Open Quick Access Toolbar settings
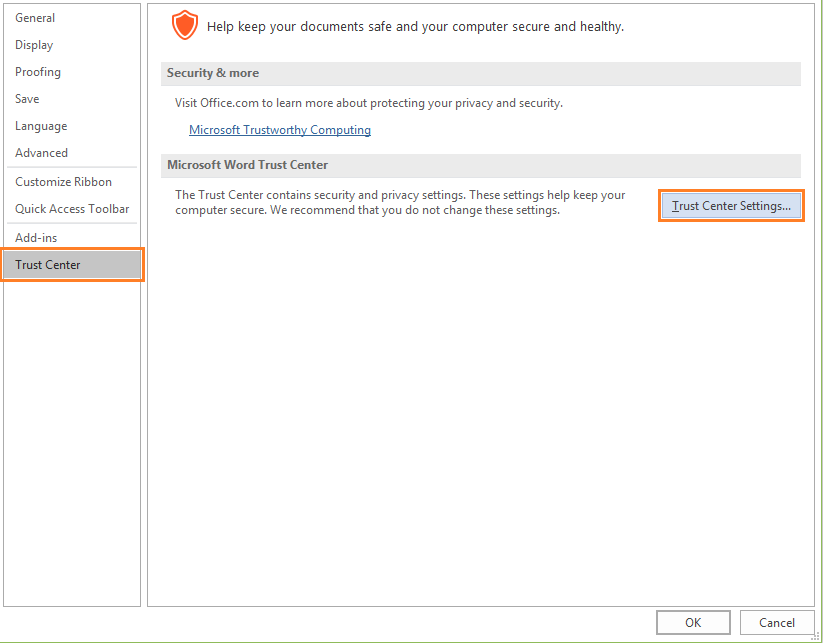This screenshot has height=644, width=823. tap(72, 208)
